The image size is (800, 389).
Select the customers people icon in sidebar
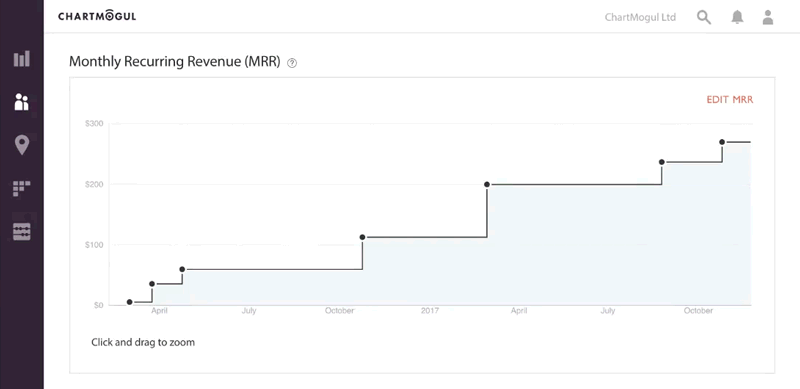click(x=21, y=102)
